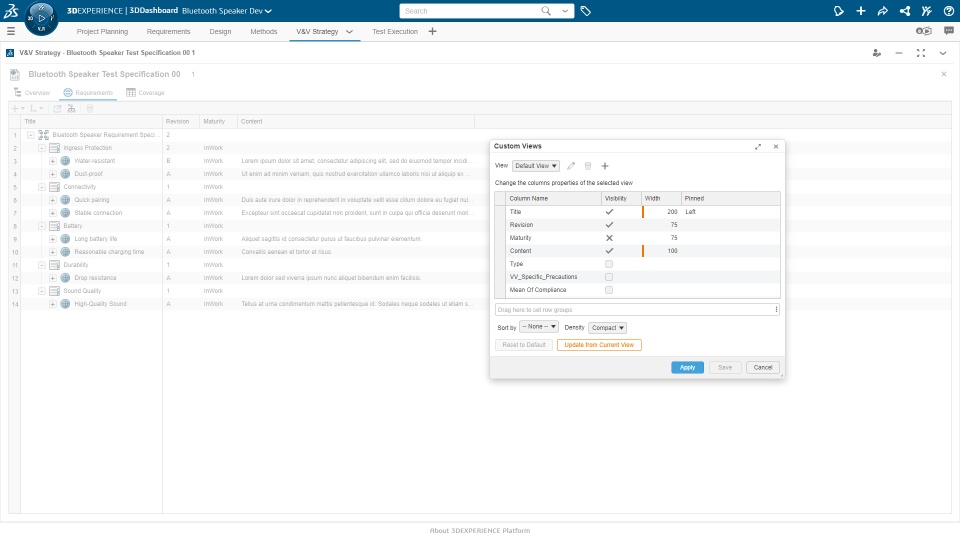Open the Density Compact dropdown
Viewport: 960px width, 540px height.
pos(607,328)
